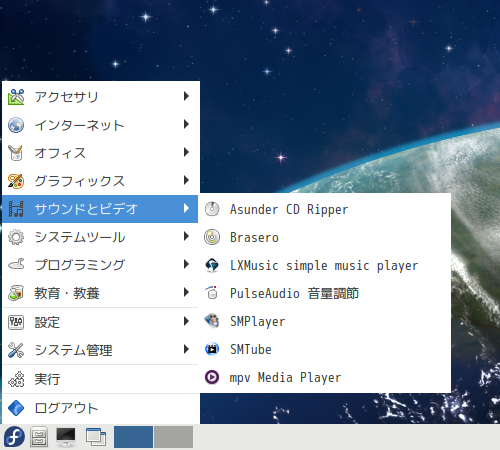Click the show desktop windows icon

coord(96,437)
